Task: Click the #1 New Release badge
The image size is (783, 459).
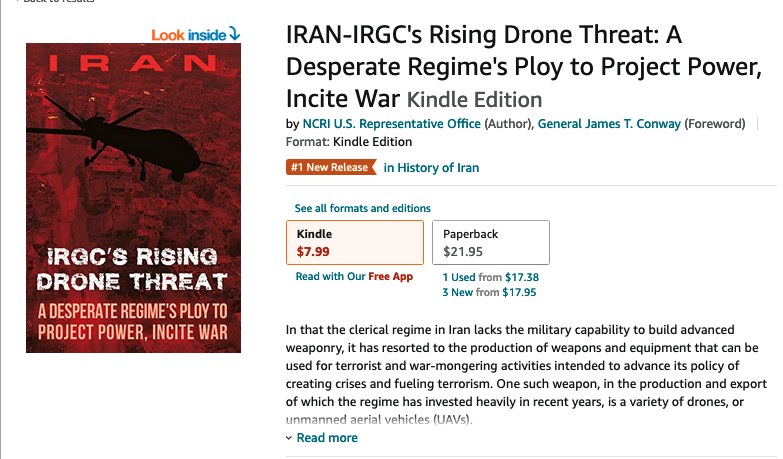Action: (x=329, y=167)
